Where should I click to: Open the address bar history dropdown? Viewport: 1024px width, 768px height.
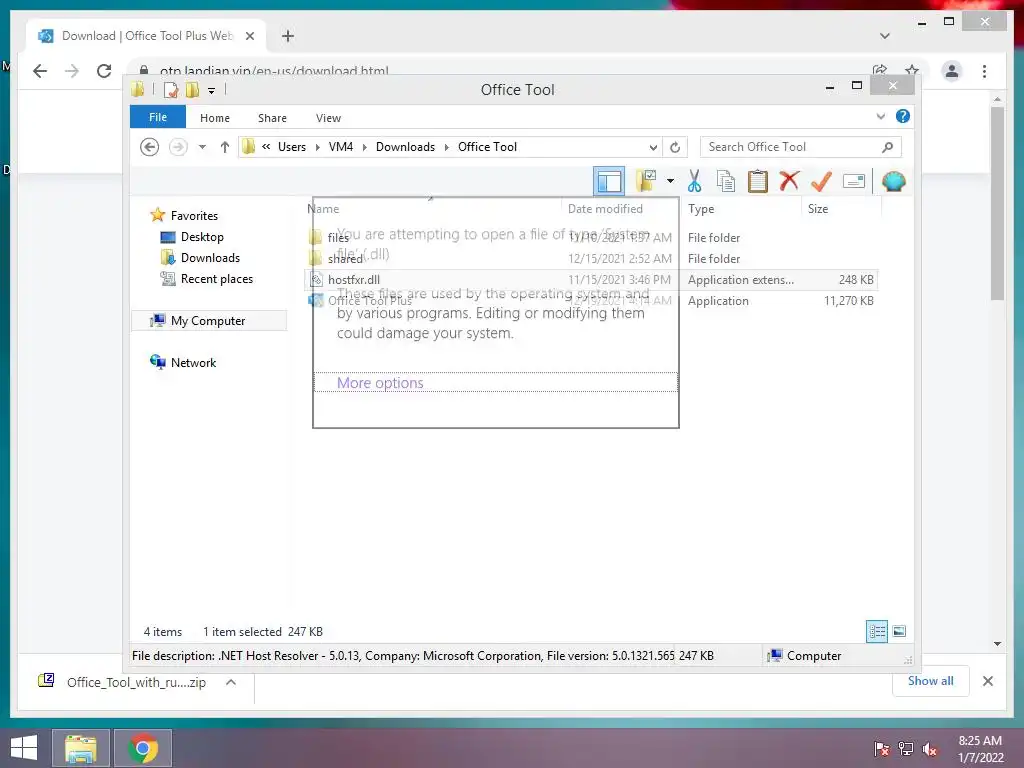tap(653, 147)
